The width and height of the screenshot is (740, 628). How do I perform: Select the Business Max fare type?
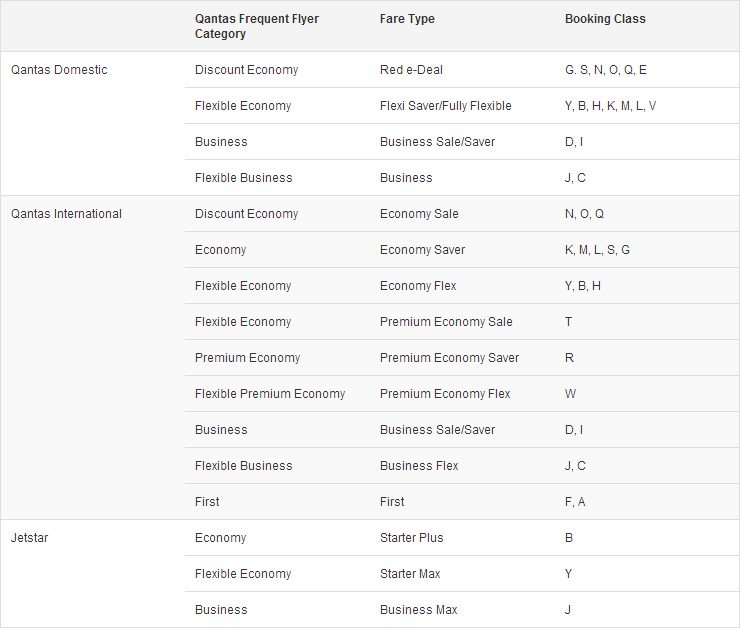tap(419, 610)
